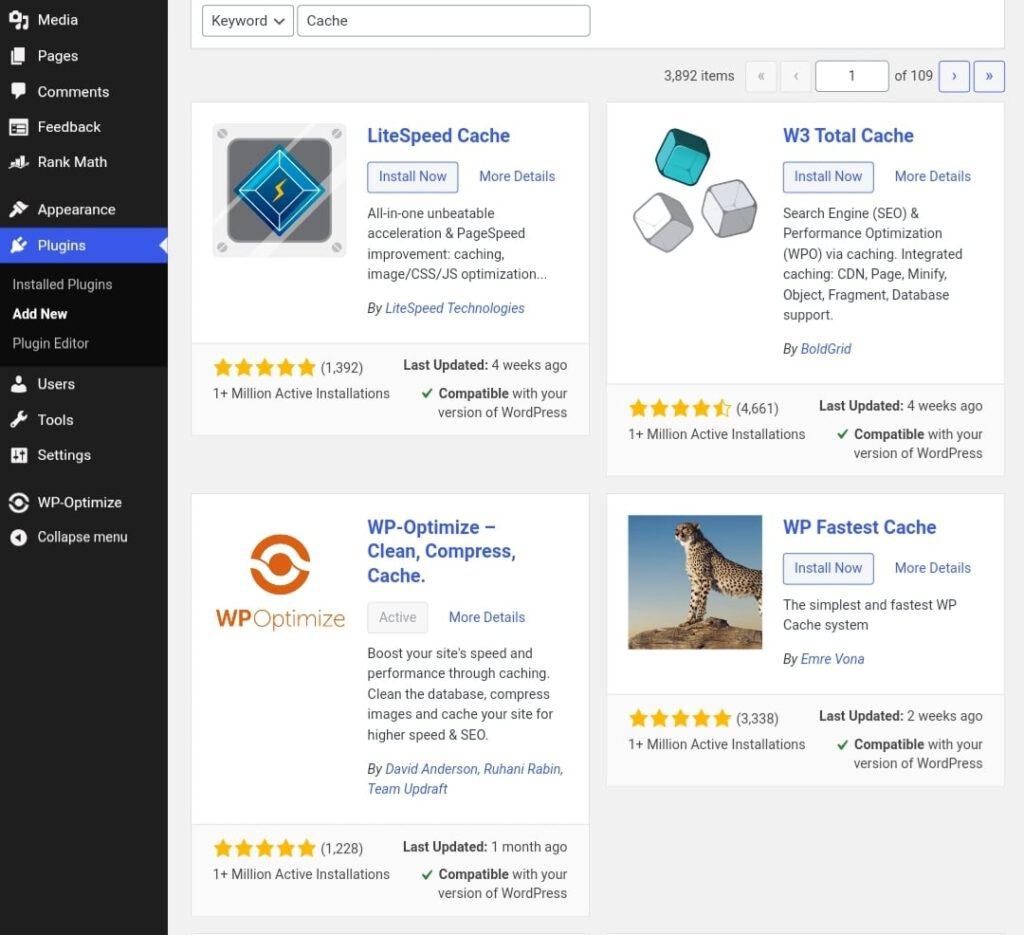Click the 'of 109' page total text

pos(913,76)
